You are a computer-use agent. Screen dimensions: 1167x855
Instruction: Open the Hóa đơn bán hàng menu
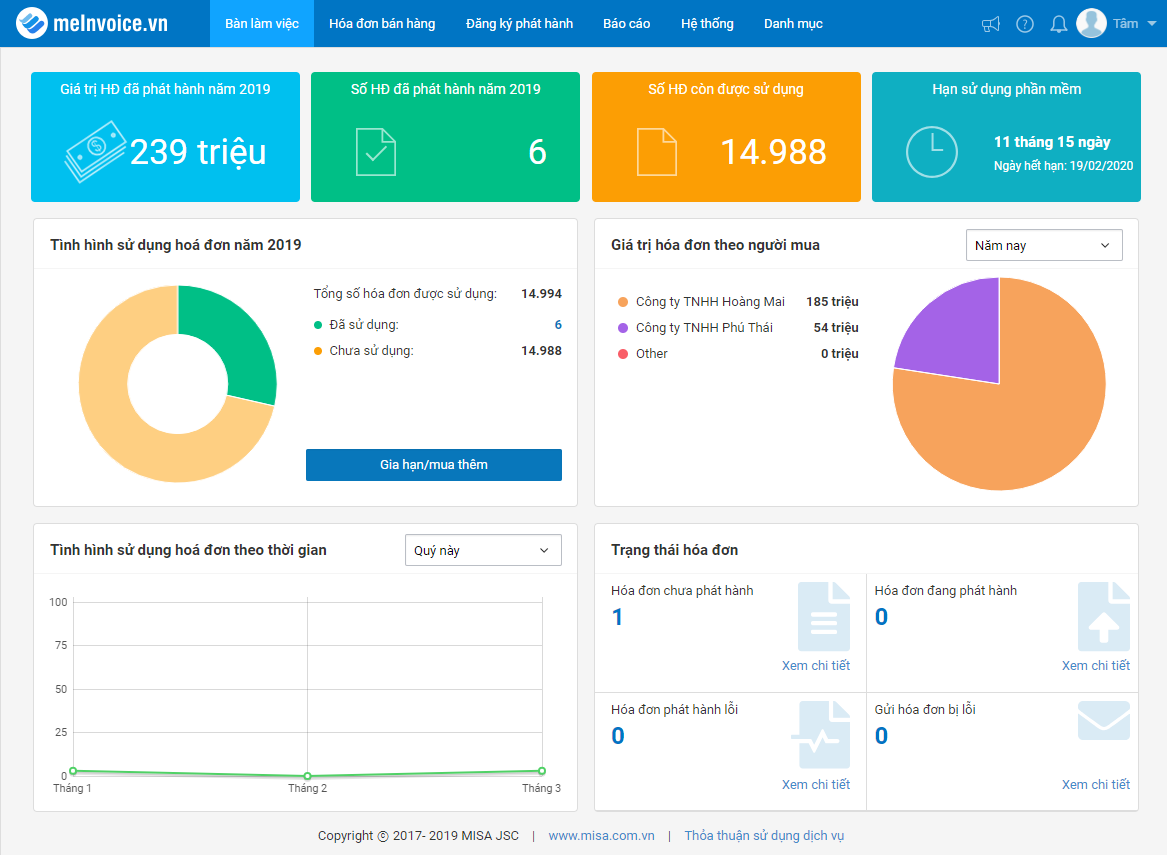coord(382,24)
